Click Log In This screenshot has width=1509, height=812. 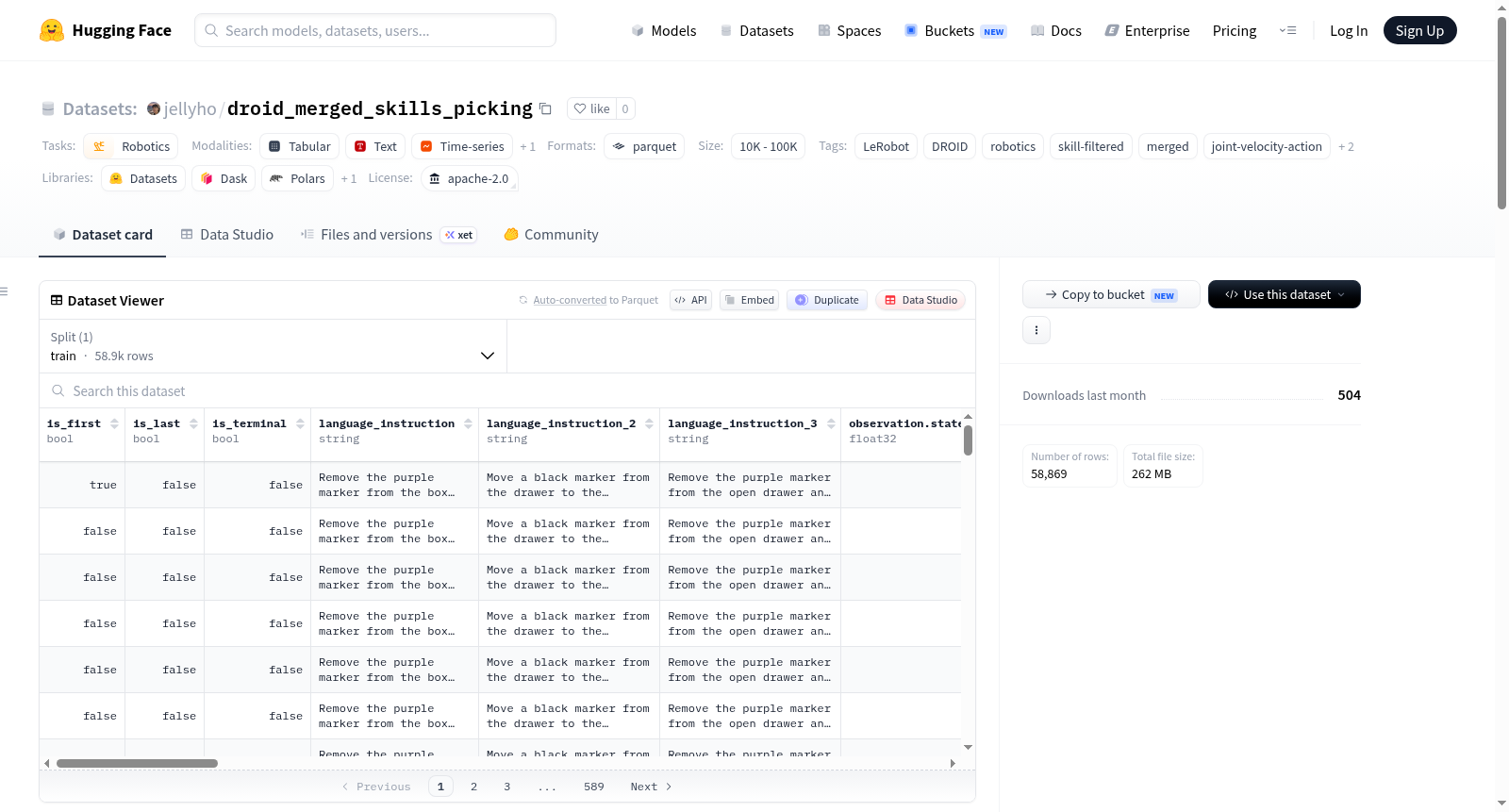point(1349,30)
